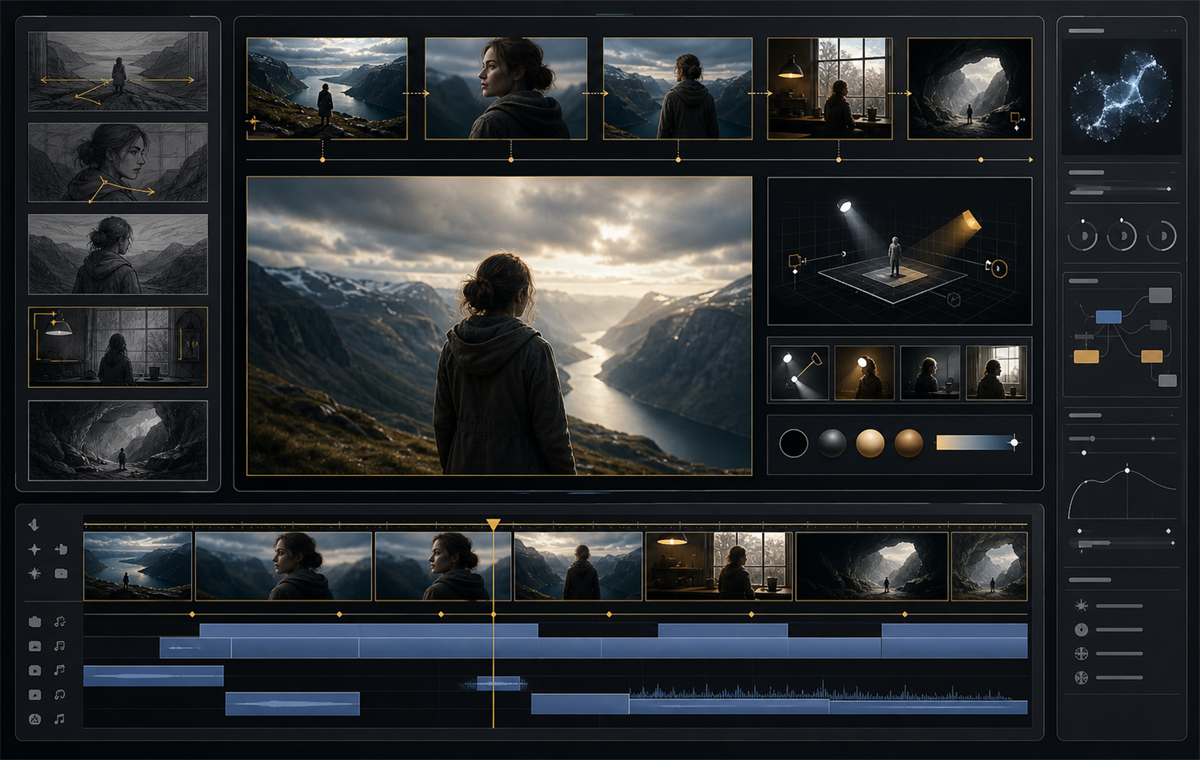Select the lamp-lit window shot in top filmstrip
1200x760 pixels.
click(830, 88)
